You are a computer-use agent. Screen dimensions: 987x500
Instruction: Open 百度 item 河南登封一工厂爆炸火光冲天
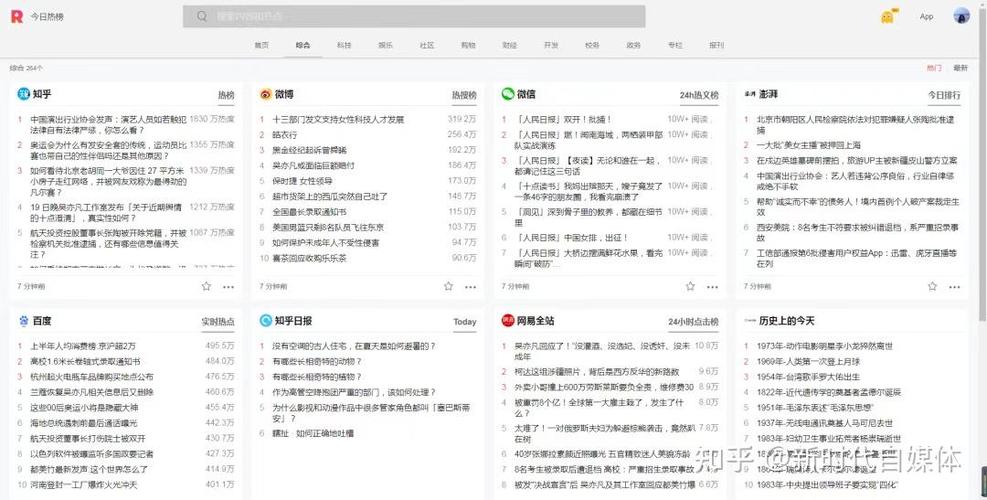84,485
